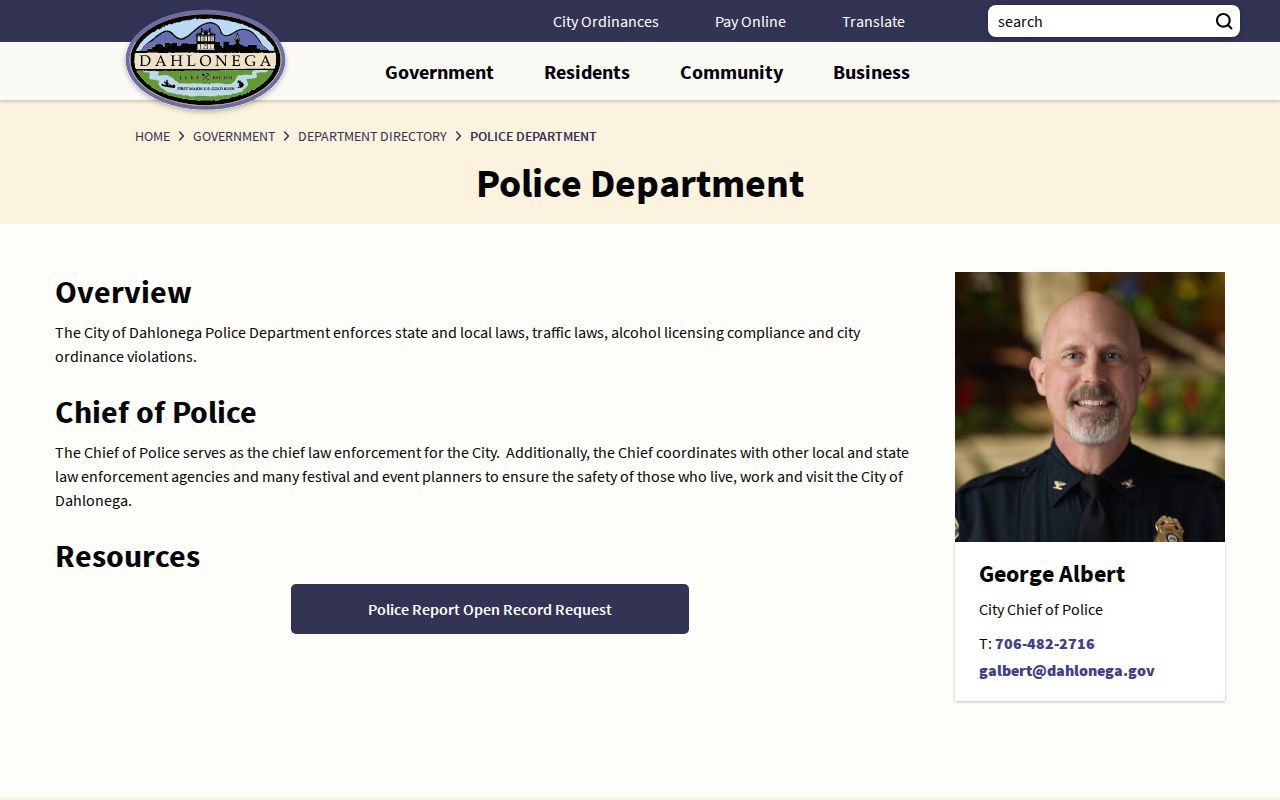Go to HOME breadcrumb
This screenshot has height=800, width=1280.
pyautogui.click(x=153, y=136)
